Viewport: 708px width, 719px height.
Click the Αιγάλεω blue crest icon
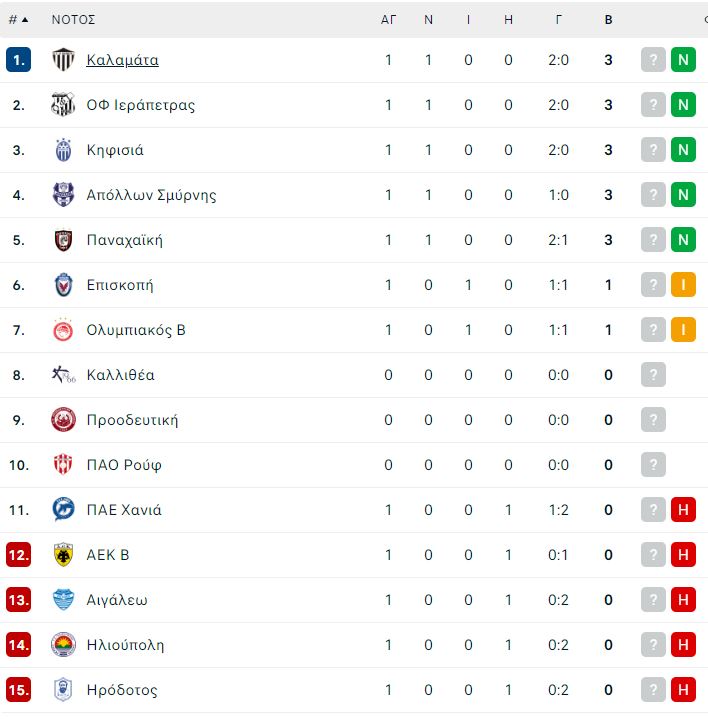pos(63,600)
